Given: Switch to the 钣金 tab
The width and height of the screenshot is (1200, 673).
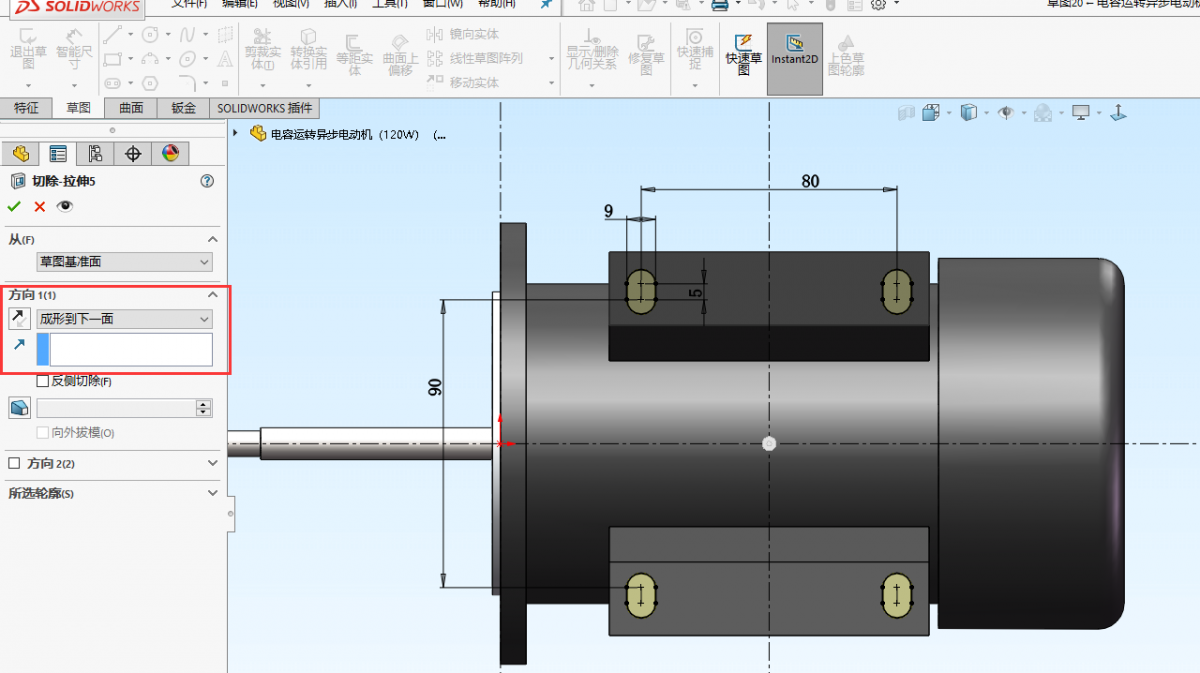Looking at the screenshot, I should pos(183,108).
